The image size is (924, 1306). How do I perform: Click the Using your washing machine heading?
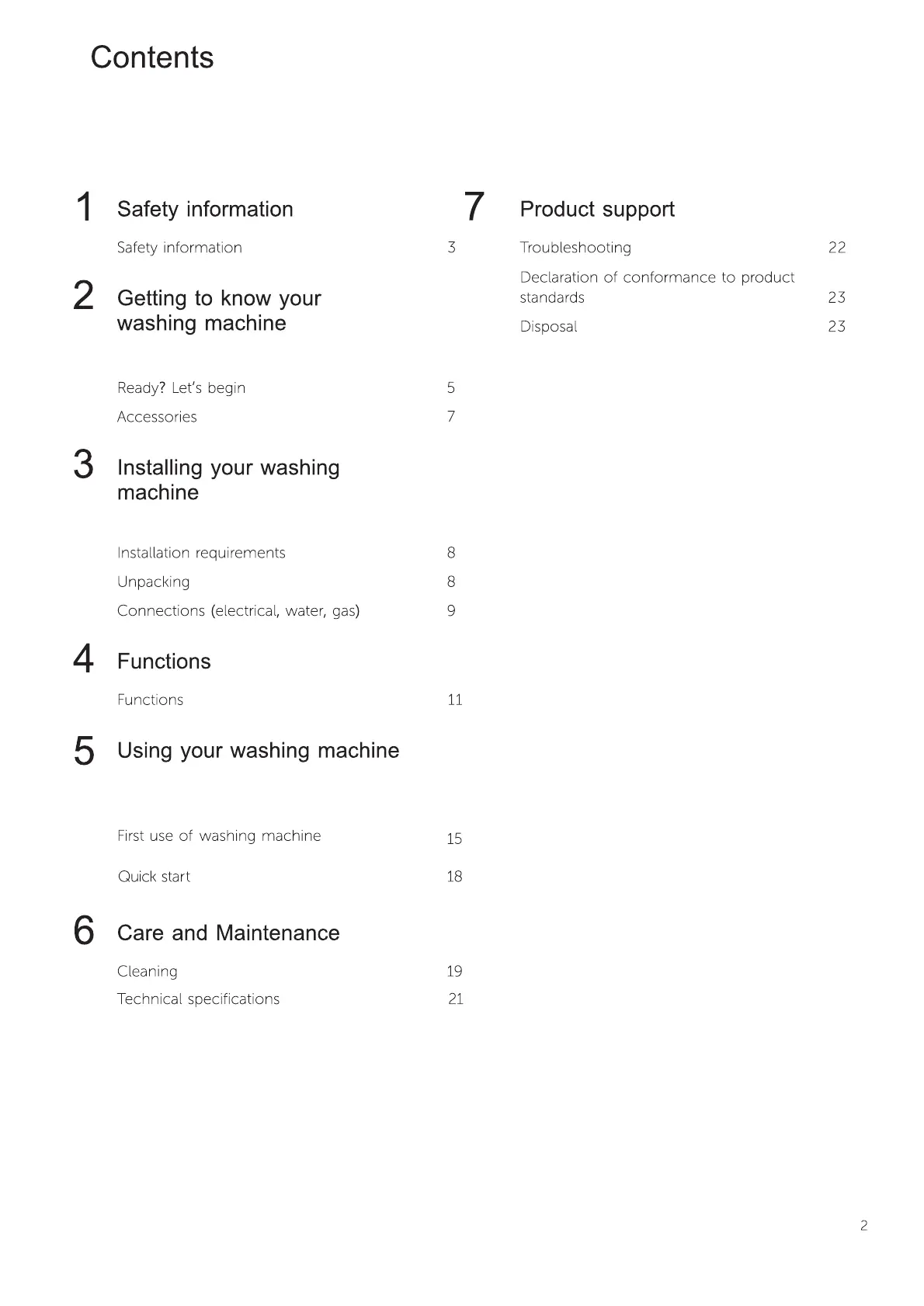pyautogui.click(x=258, y=751)
